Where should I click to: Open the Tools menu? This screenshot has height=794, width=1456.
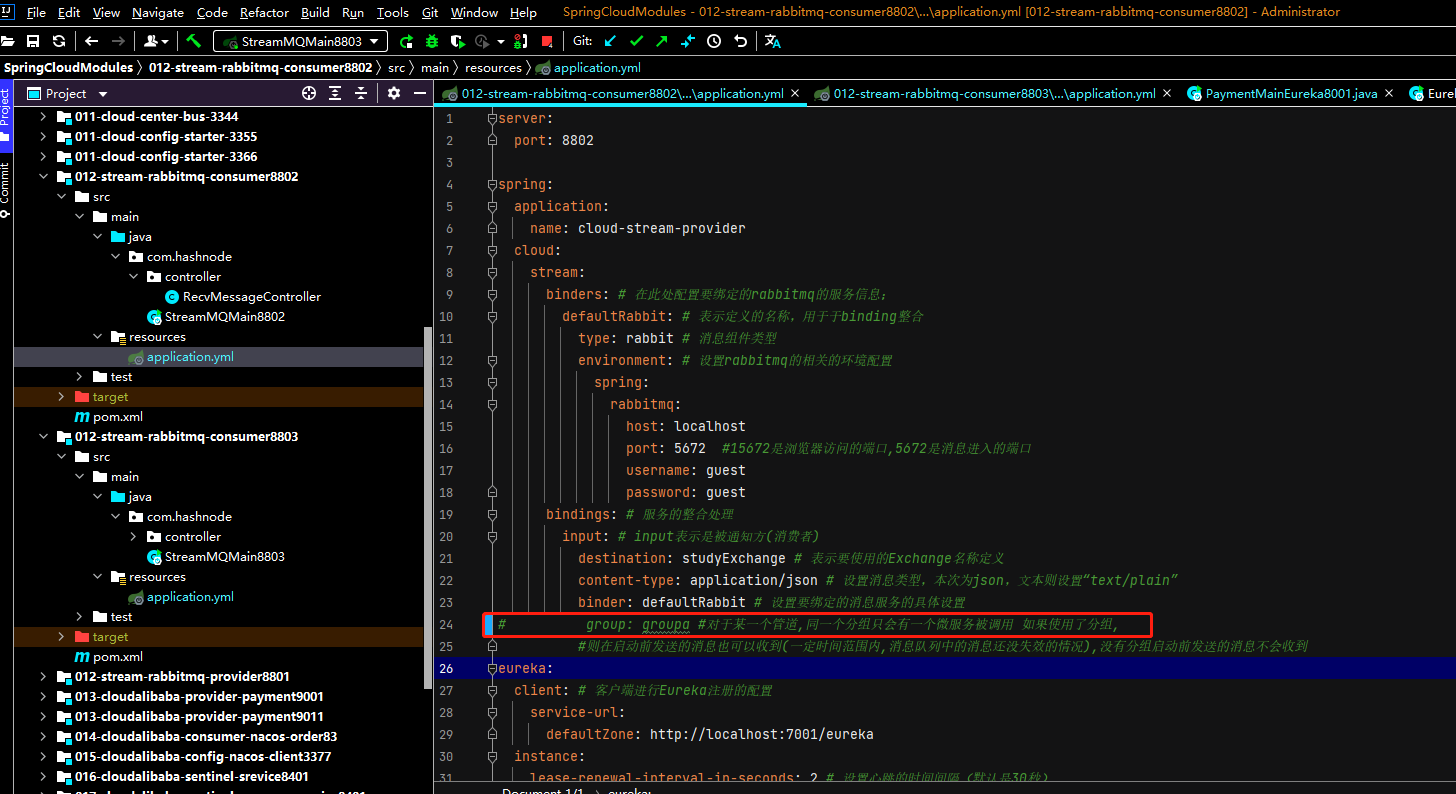tap(393, 12)
